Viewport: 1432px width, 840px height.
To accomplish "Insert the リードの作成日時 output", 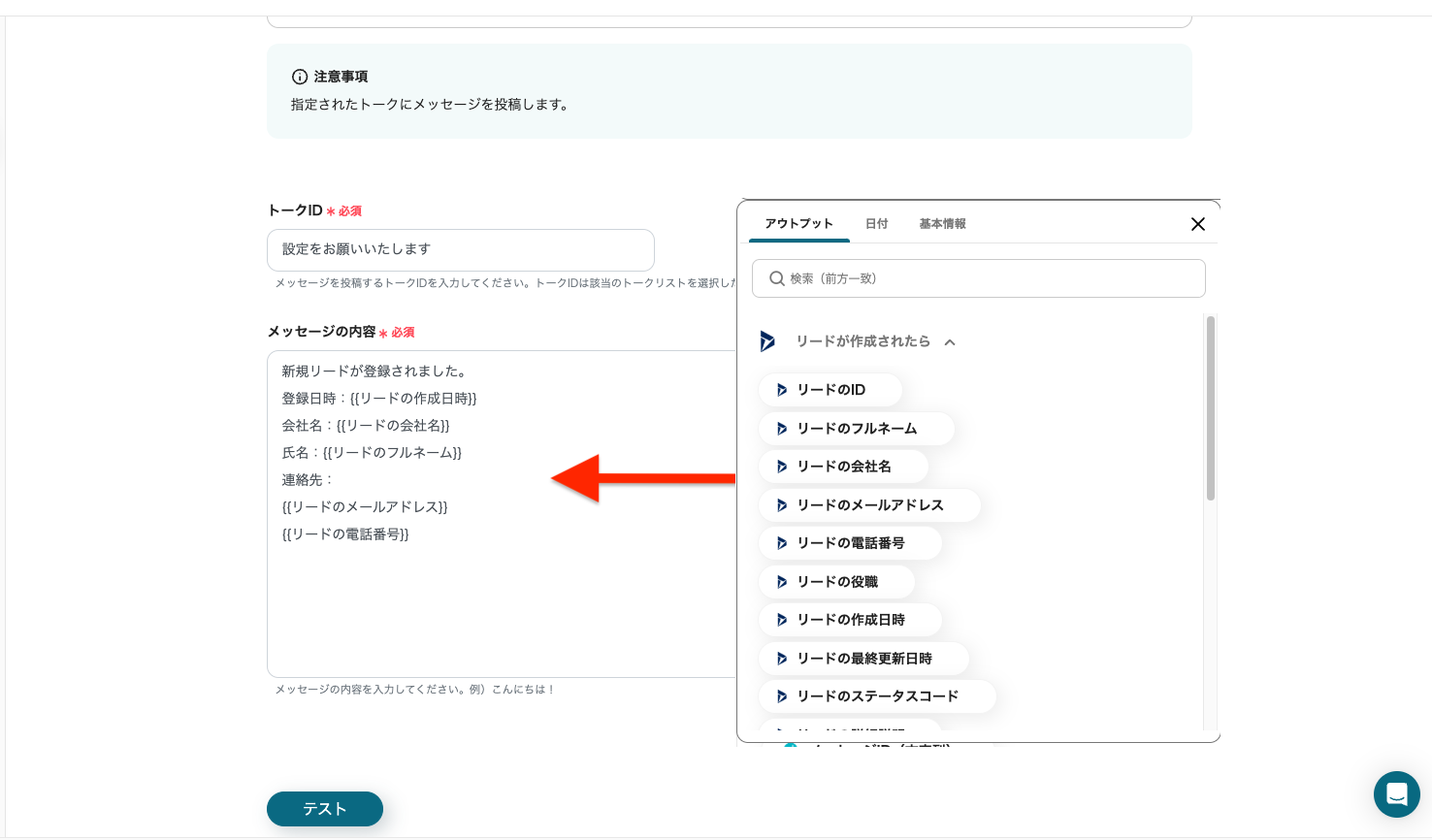I will (x=851, y=620).
